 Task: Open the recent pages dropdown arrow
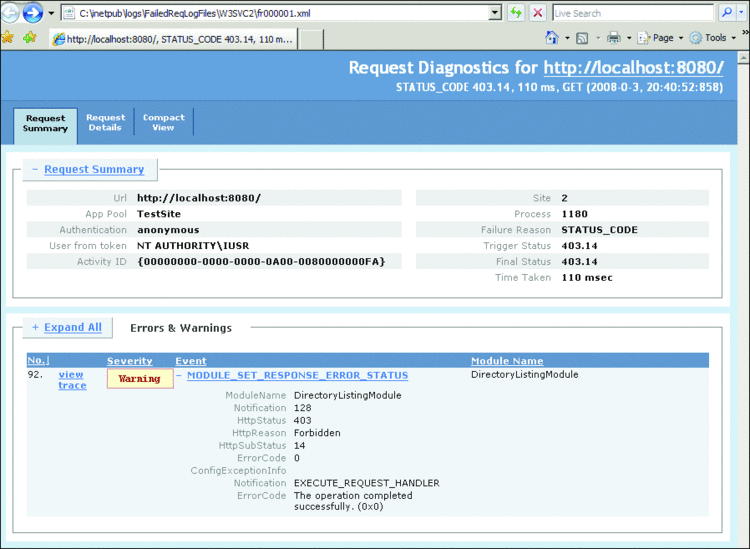51,13
